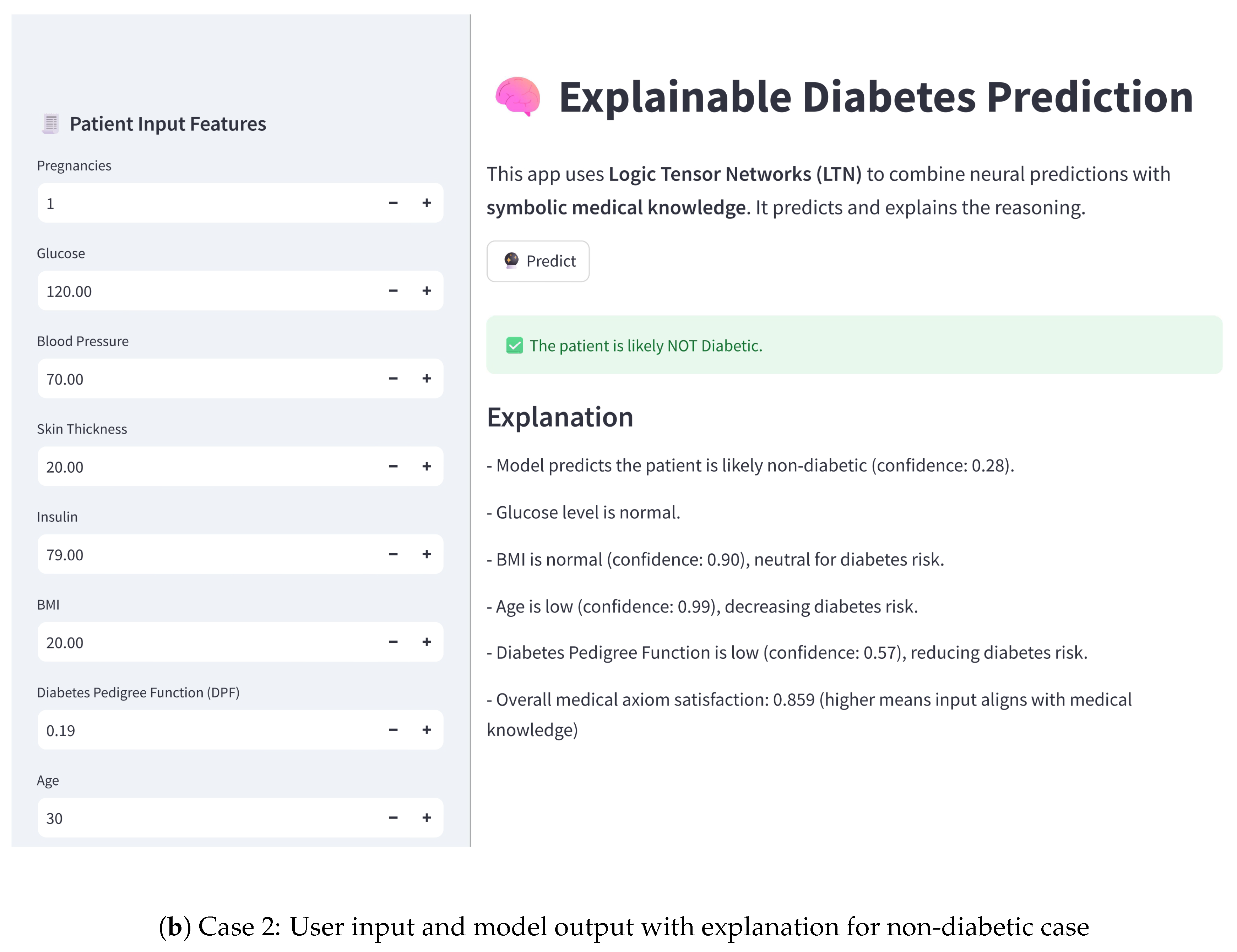The width and height of the screenshot is (1237, 952).
Task: Click minus to decrement Glucose
Action: 393,290
